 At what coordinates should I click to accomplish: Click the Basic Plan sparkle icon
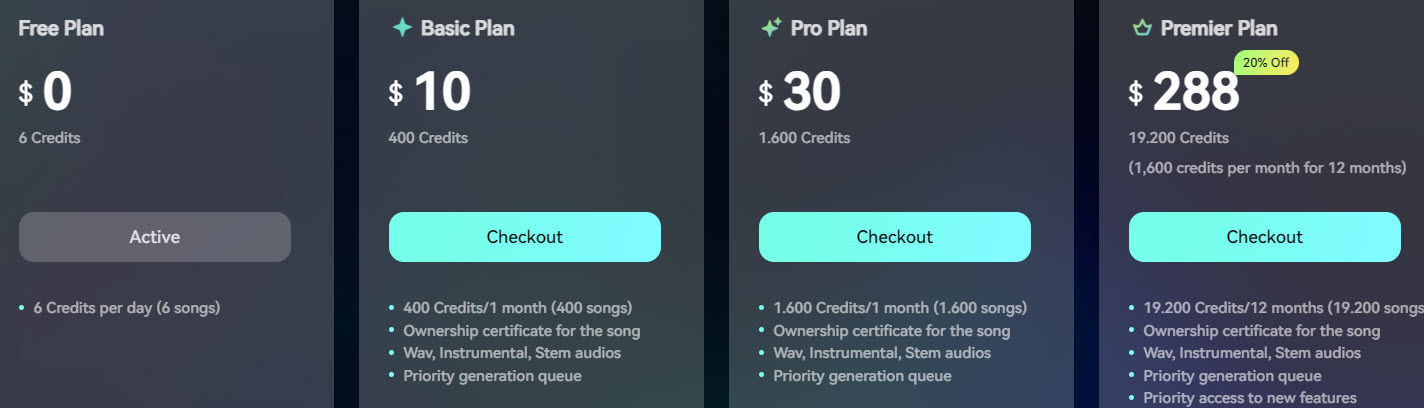(402, 28)
